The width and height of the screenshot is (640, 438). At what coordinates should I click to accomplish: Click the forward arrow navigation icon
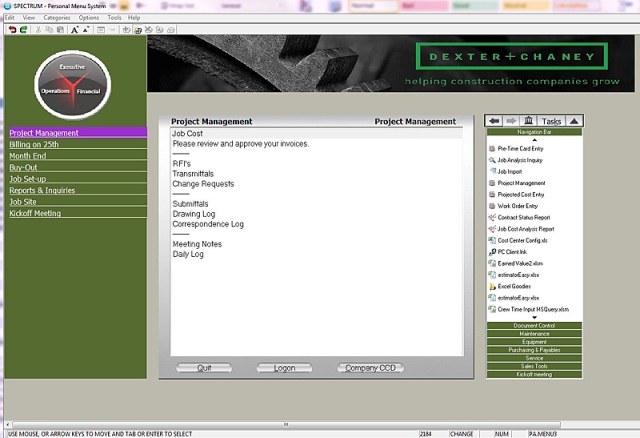(x=511, y=121)
